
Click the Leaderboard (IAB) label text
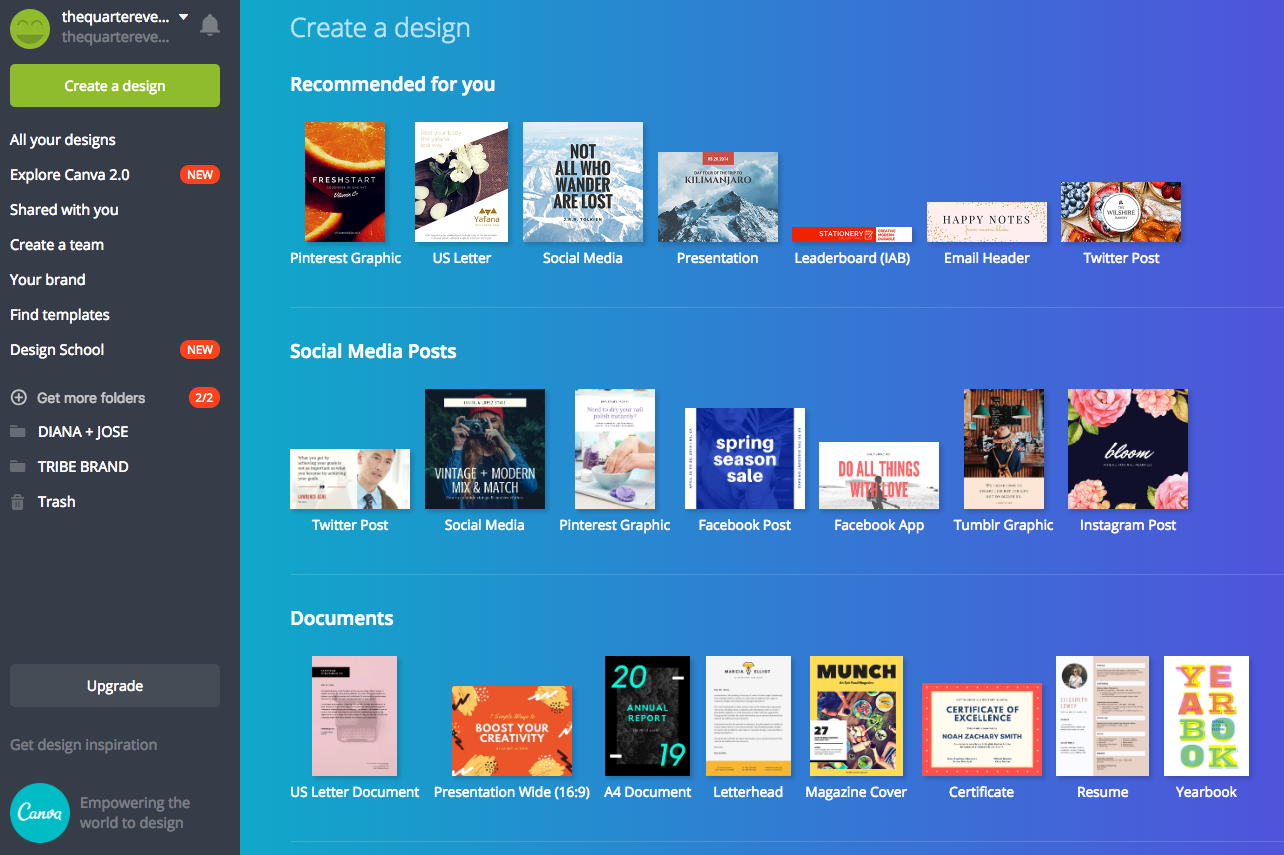(852, 258)
